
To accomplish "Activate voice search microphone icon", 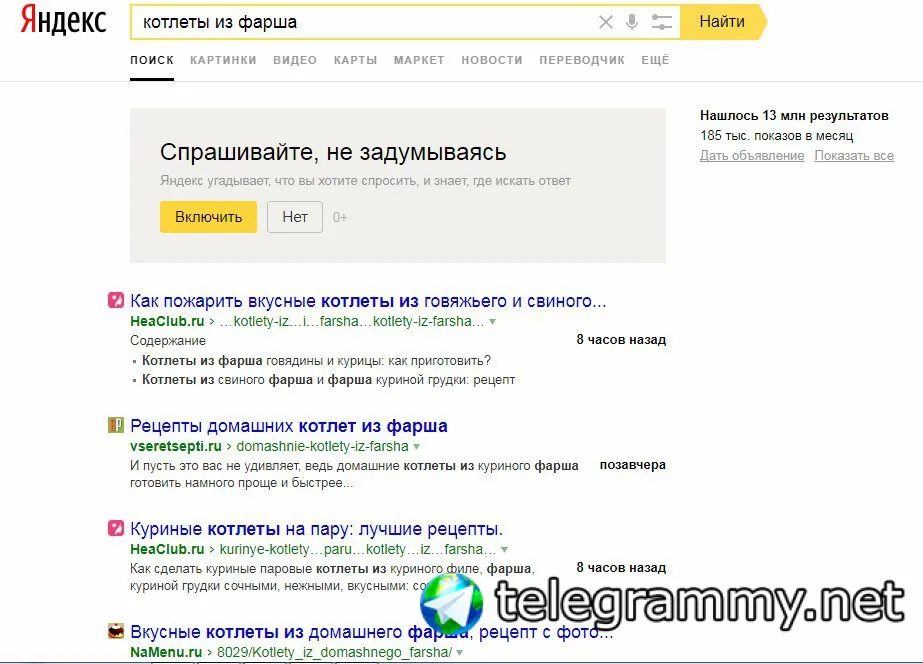I will [632, 22].
